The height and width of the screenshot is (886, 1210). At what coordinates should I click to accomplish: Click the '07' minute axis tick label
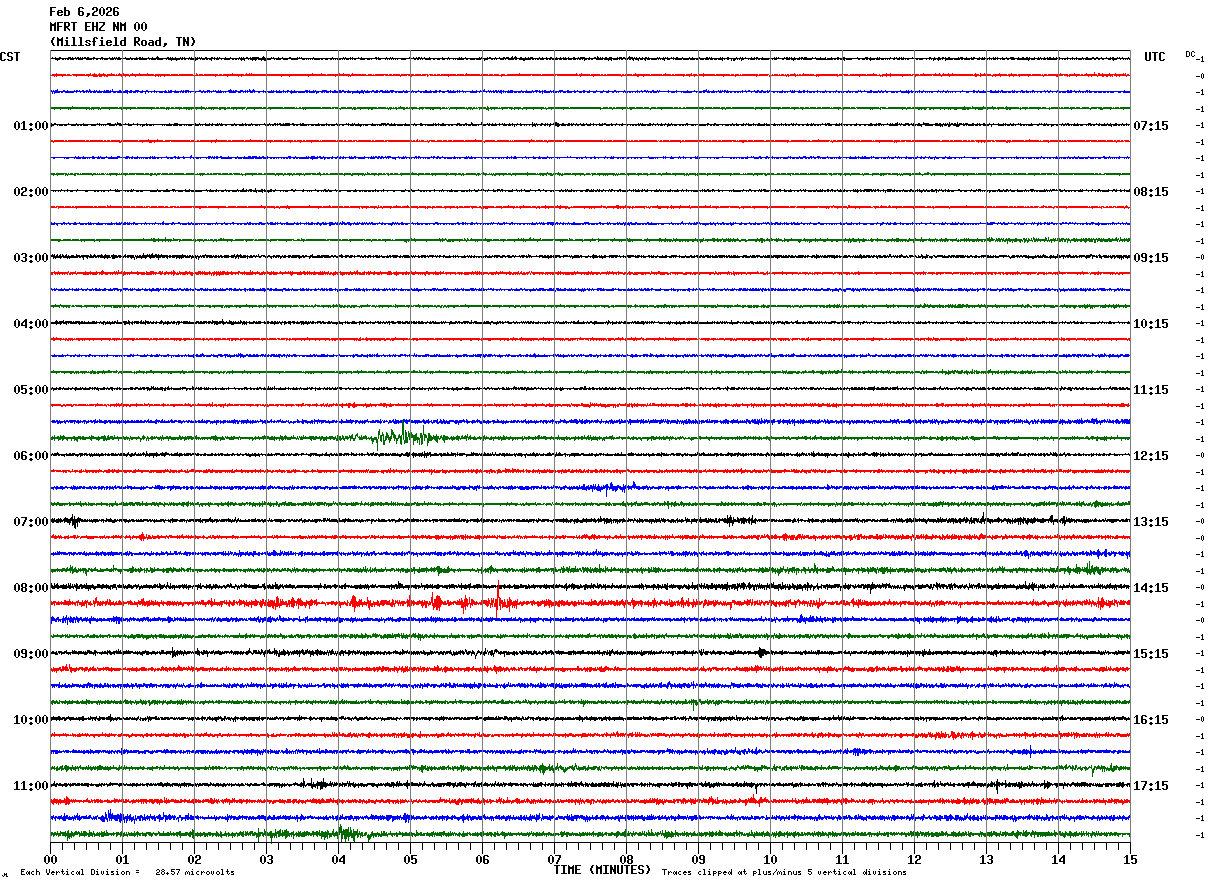click(554, 860)
